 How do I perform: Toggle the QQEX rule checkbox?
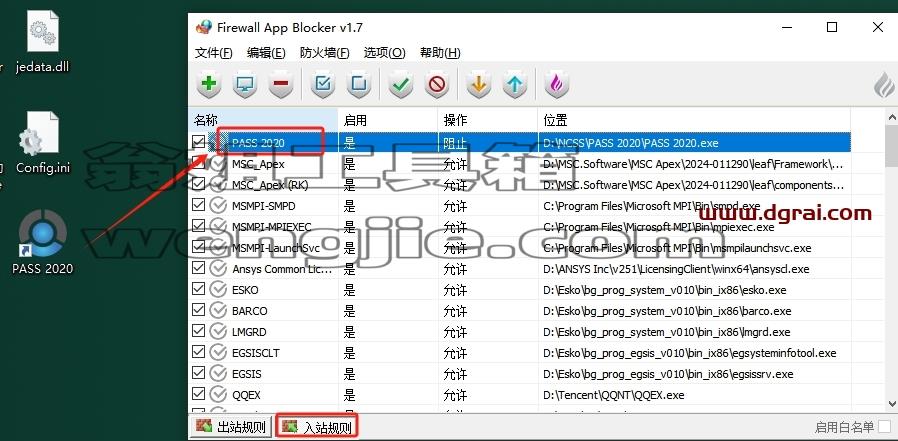coord(198,393)
